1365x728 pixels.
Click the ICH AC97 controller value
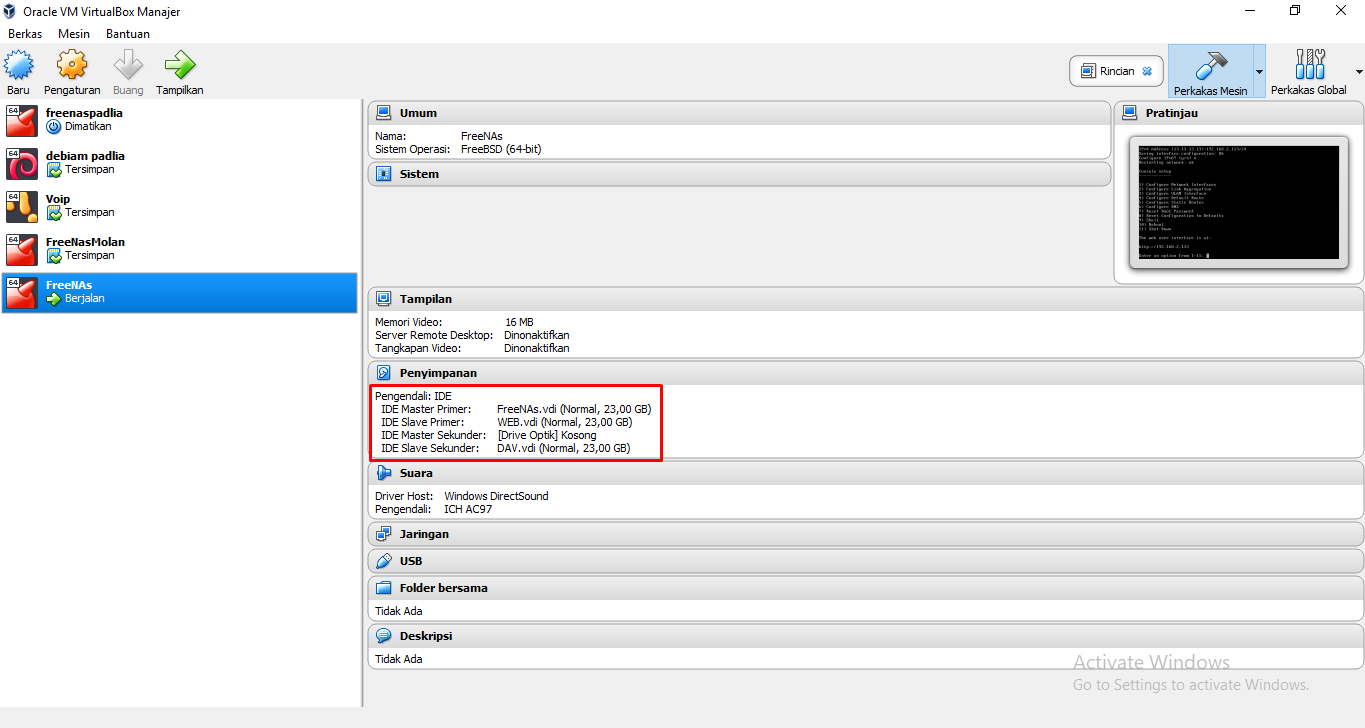coord(468,509)
